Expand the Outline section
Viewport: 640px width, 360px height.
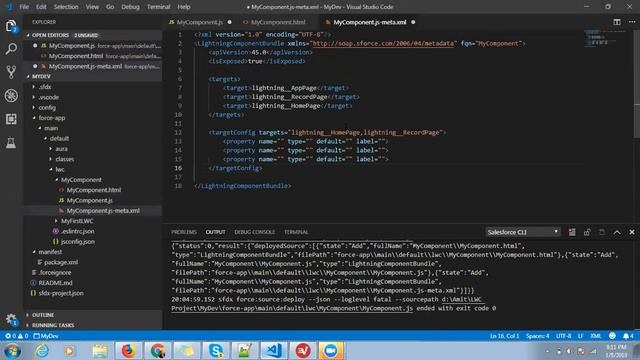(93, 315)
